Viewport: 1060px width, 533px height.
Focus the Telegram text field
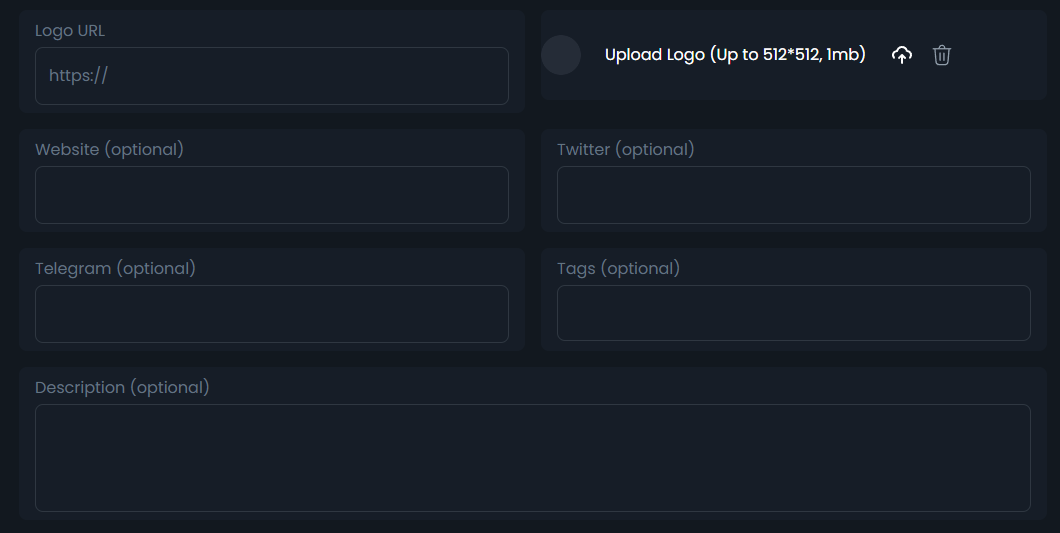coord(272,314)
